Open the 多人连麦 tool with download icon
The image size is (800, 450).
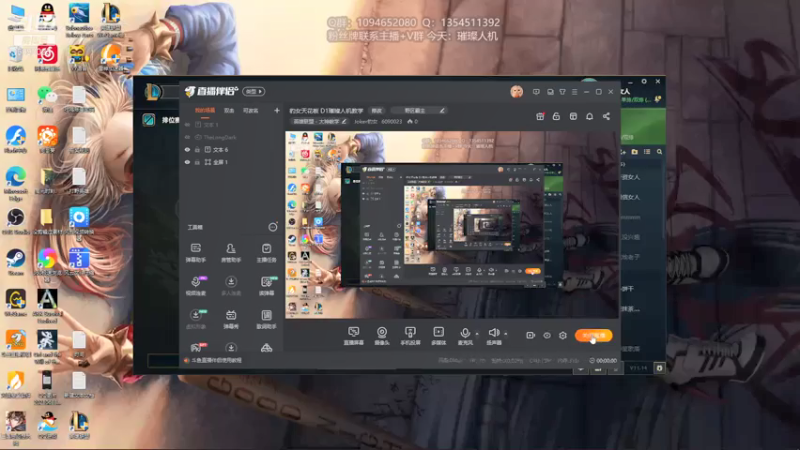pyautogui.click(x=231, y=286)
